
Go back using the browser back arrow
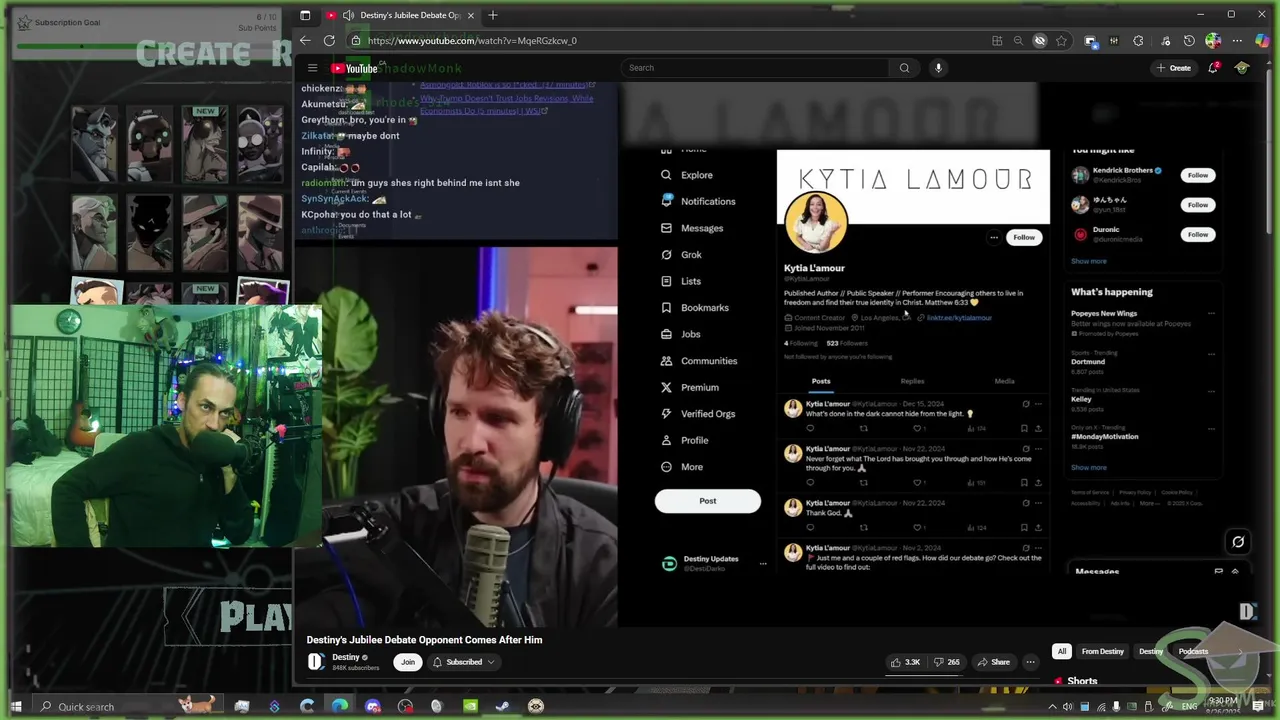[305, 41]
